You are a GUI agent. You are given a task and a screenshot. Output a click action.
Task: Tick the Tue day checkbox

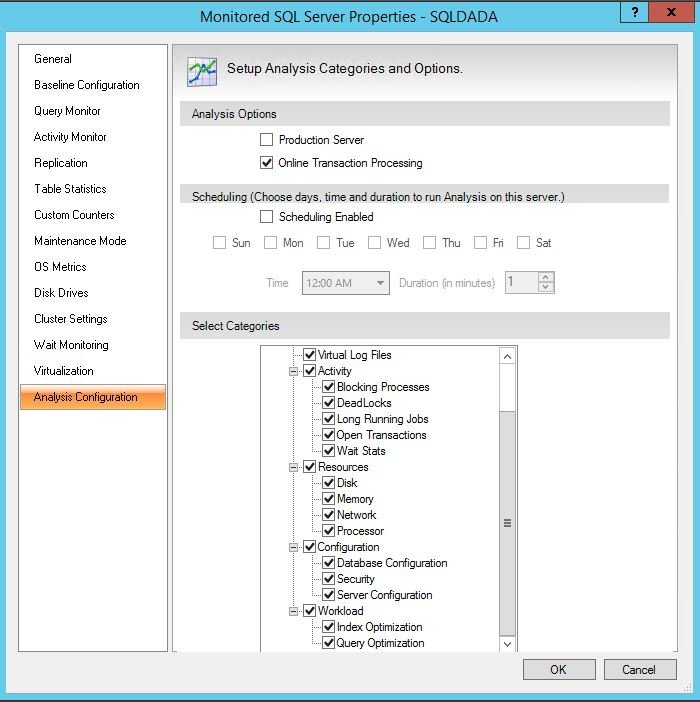pyautogui.click(x=323, y=243)
